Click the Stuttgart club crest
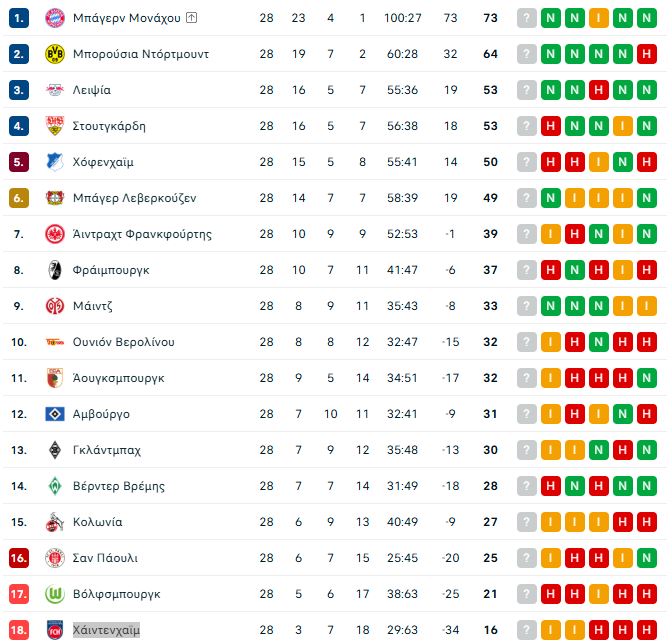The height and width of the screenshot is (644, 672). point(55,126)
